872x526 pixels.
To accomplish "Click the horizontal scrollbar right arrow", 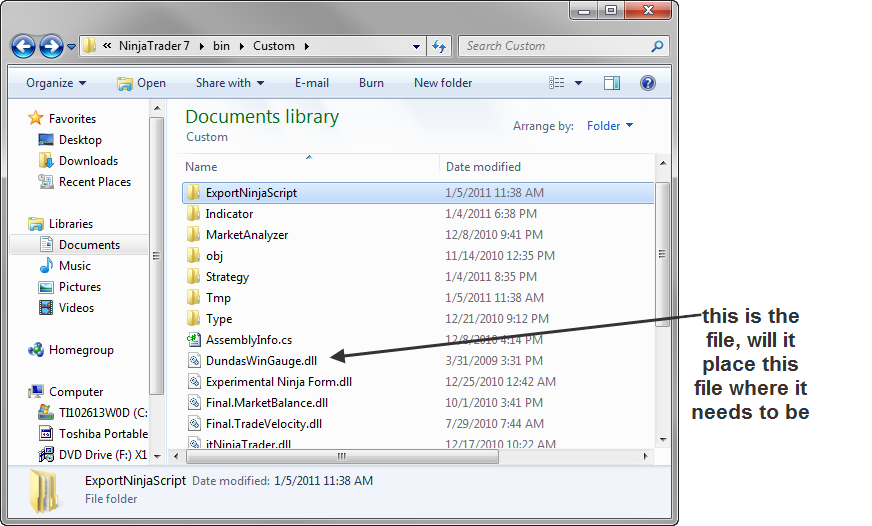I will click(x=645, y=456).
